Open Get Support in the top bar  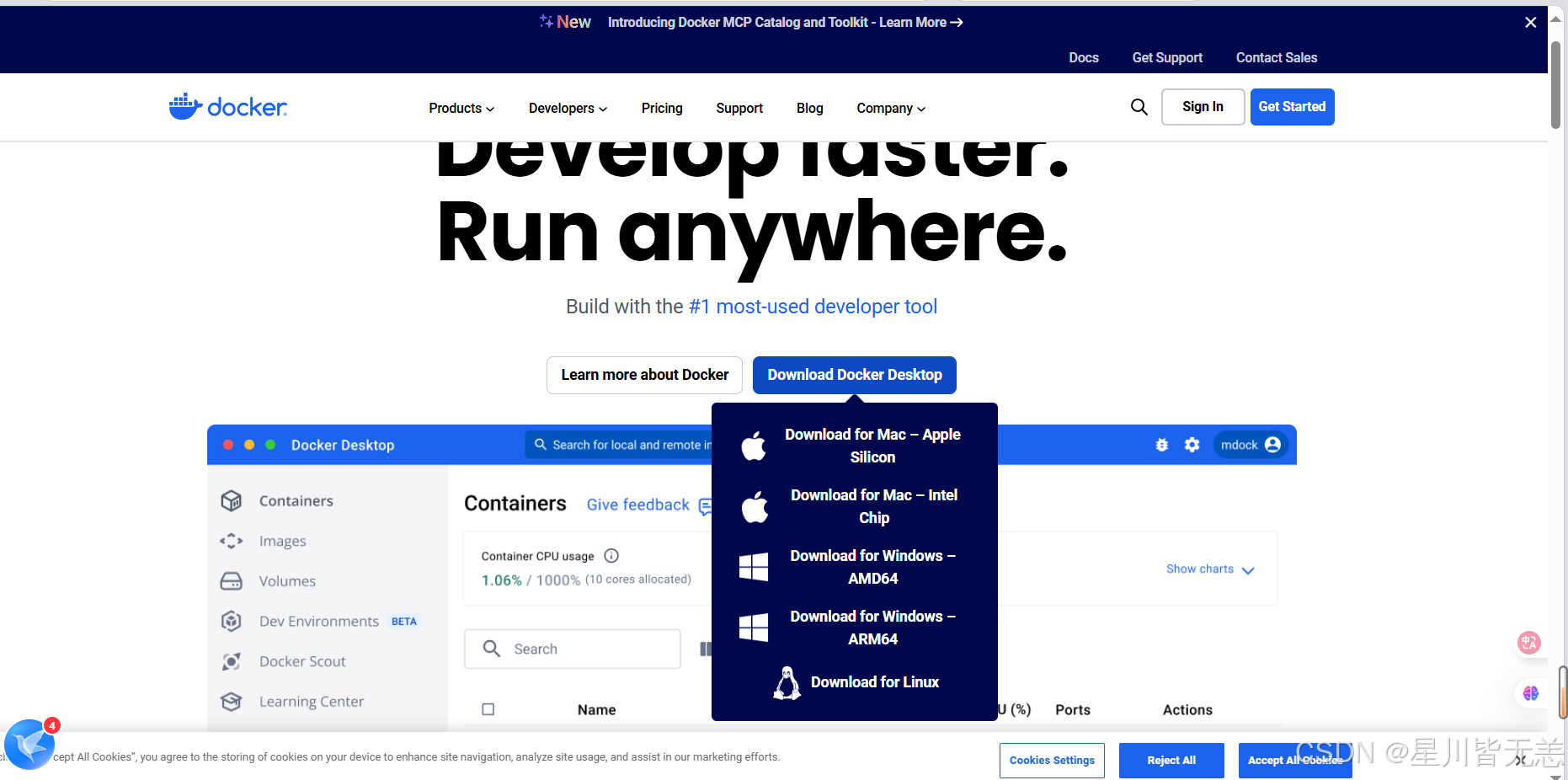point(1167,57)
